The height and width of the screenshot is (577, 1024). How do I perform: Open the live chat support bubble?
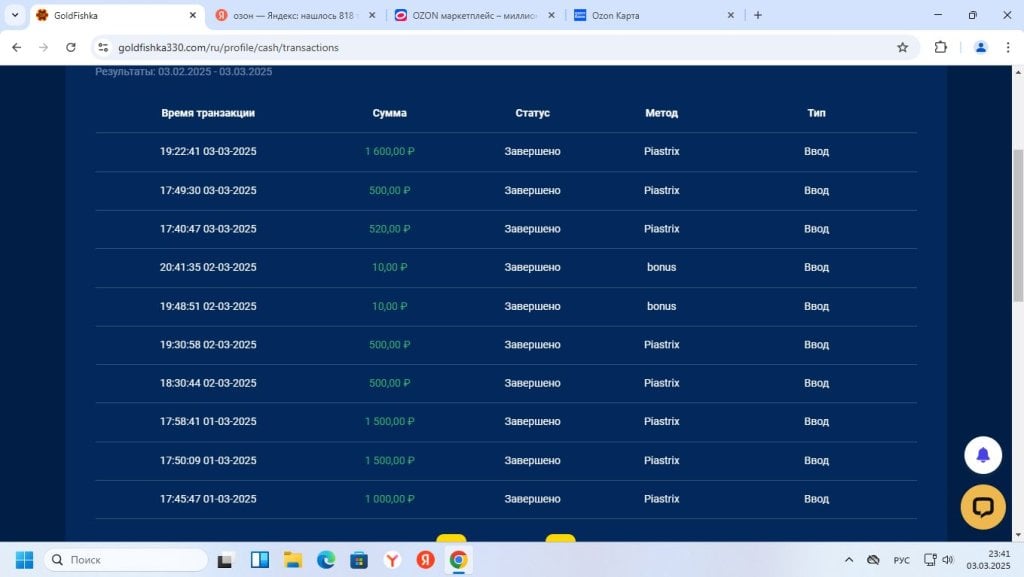[983, 507]
